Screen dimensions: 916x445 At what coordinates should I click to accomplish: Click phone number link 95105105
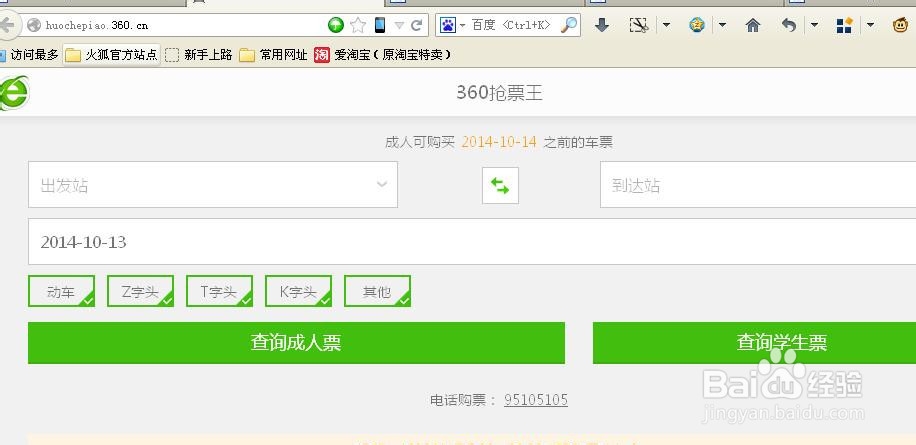536,400
